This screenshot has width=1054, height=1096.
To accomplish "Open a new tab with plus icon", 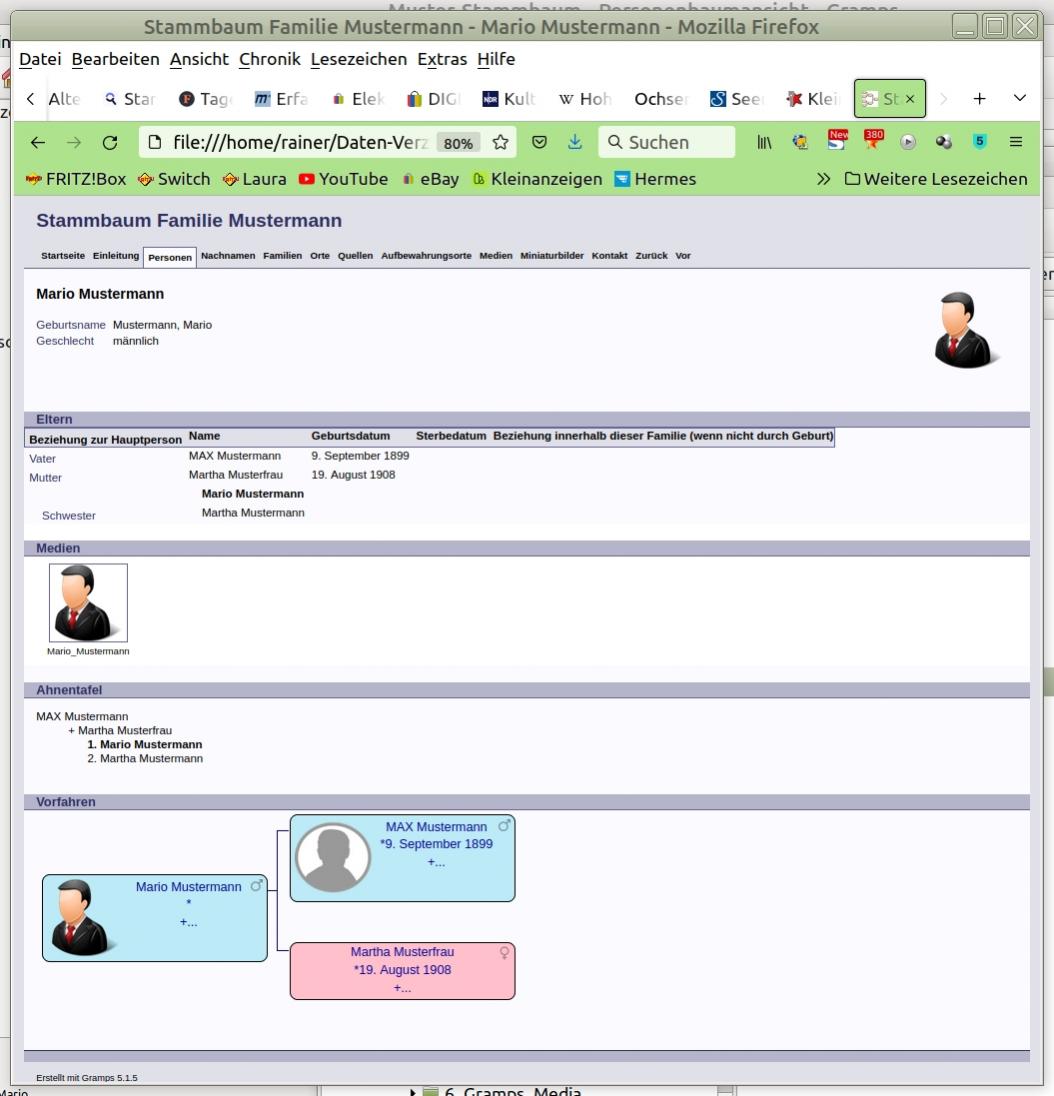I will point(980,99).
